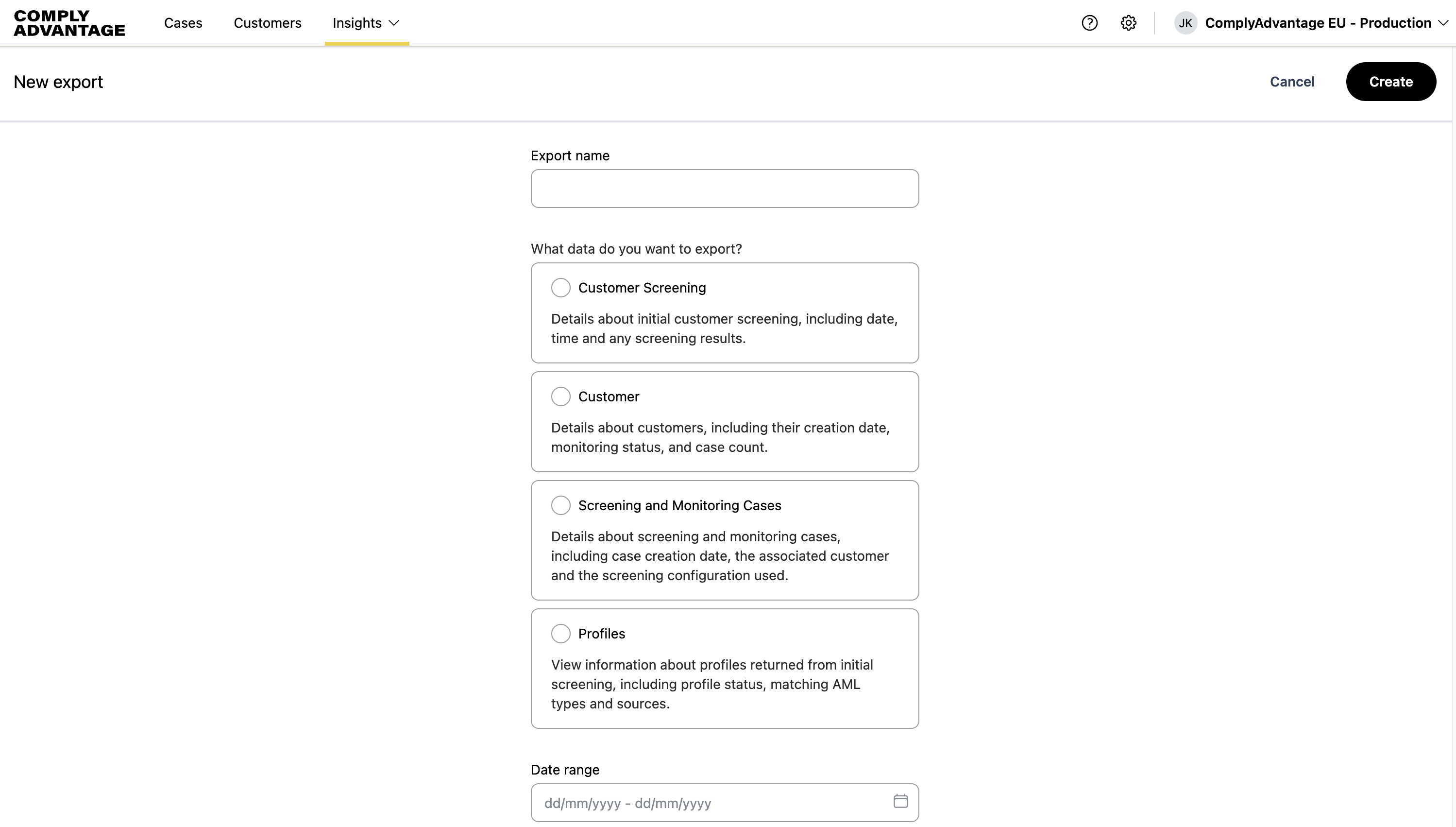Select the Customer export option
This screenshot has width=1456, height=827.
point(560,396)
